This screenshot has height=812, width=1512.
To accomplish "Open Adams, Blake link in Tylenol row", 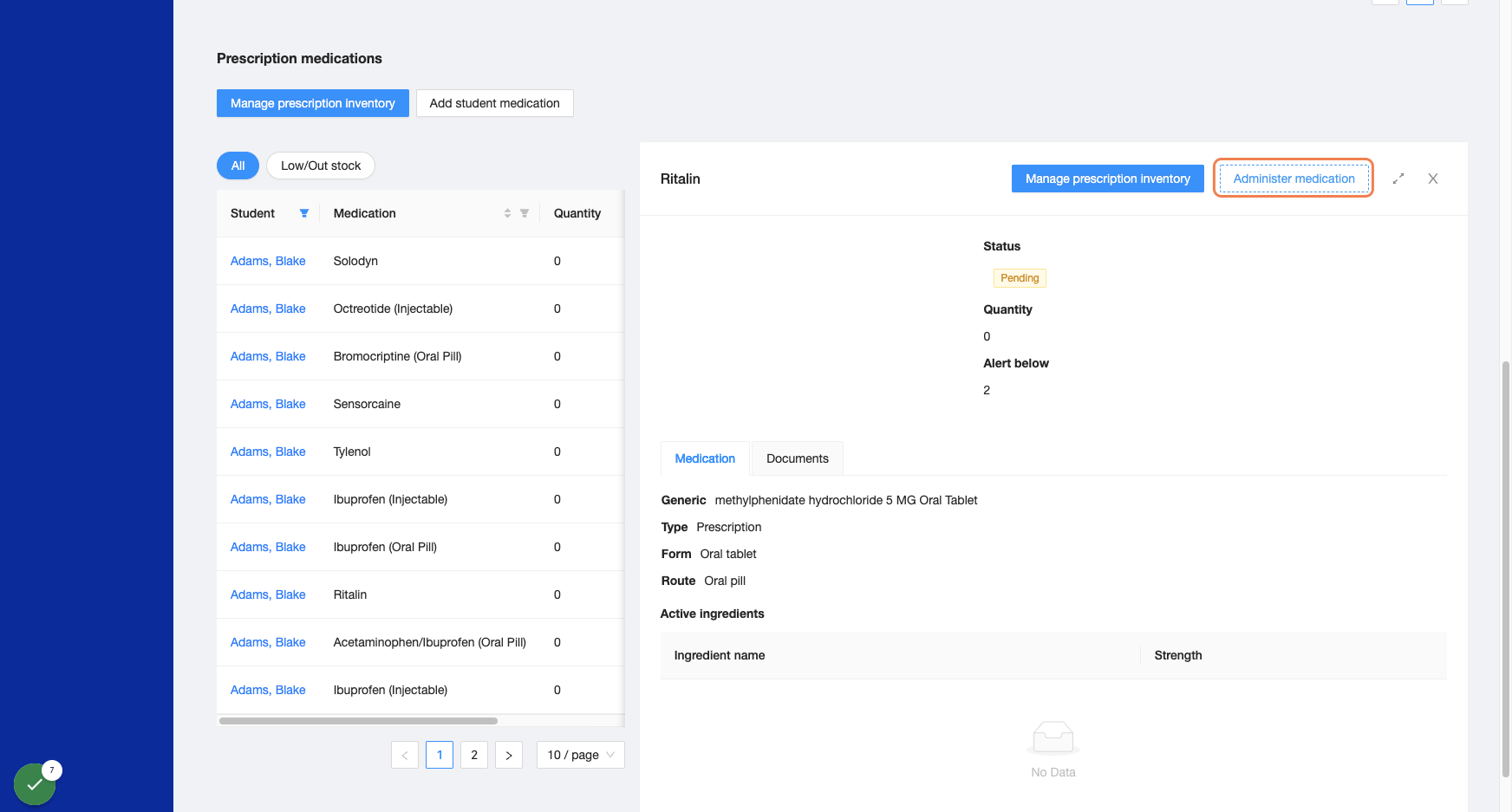I will tap(268, 451).
